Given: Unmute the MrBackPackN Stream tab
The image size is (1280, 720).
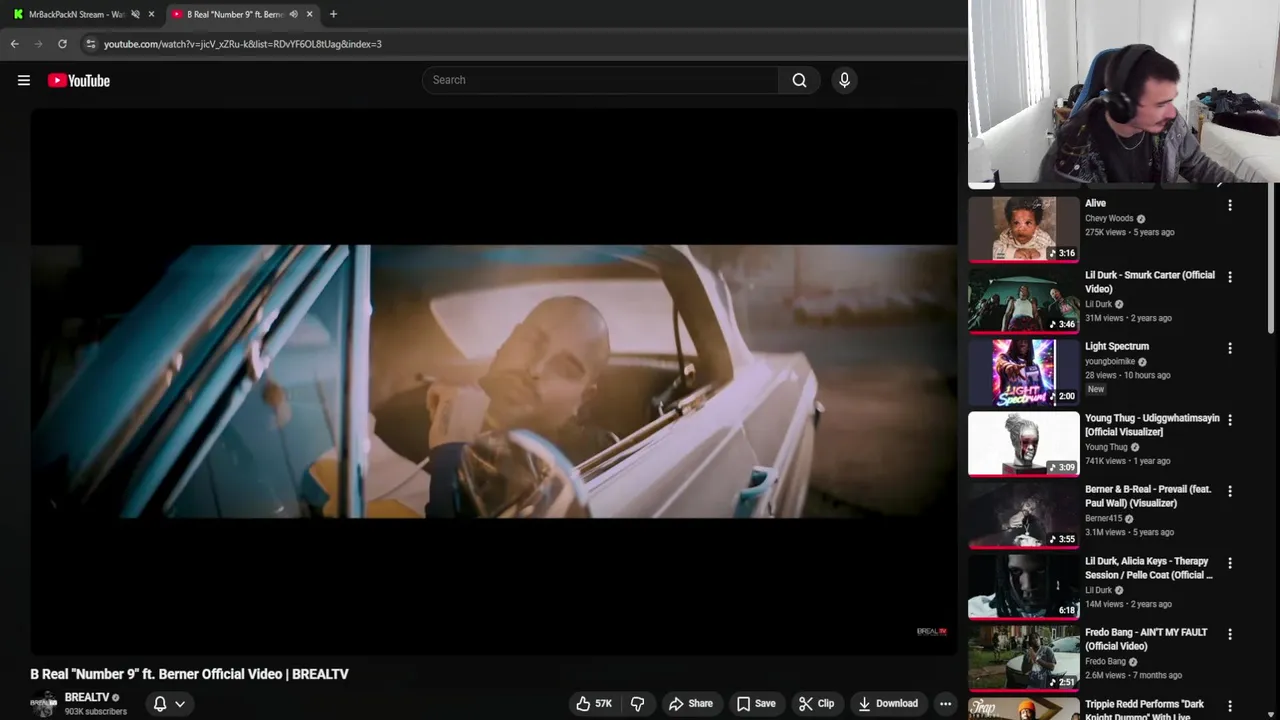Looking at the screenshot, I should 135,14.
